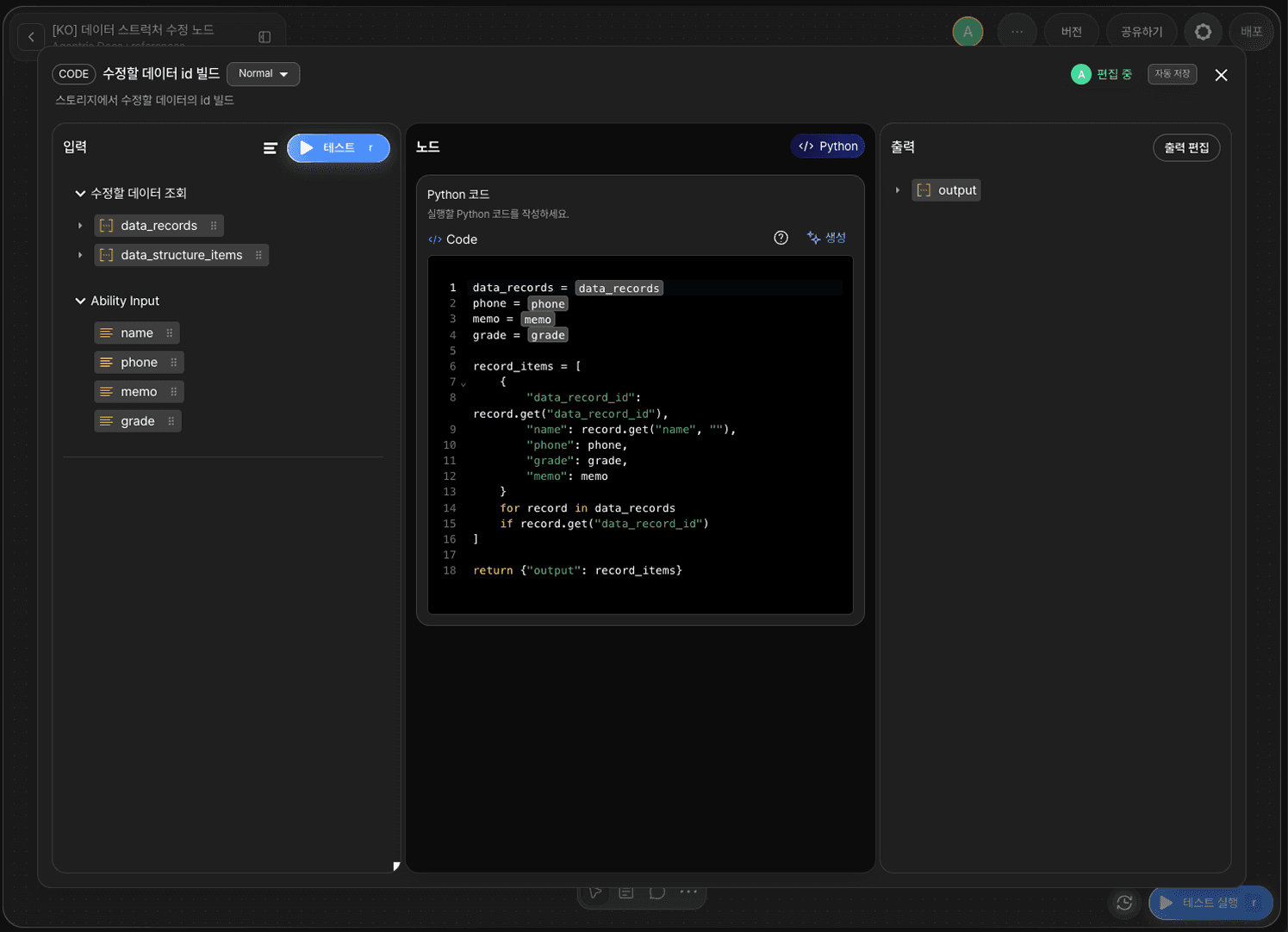
Task: Click the 출력 편집 button
Action: [1186, 148]
